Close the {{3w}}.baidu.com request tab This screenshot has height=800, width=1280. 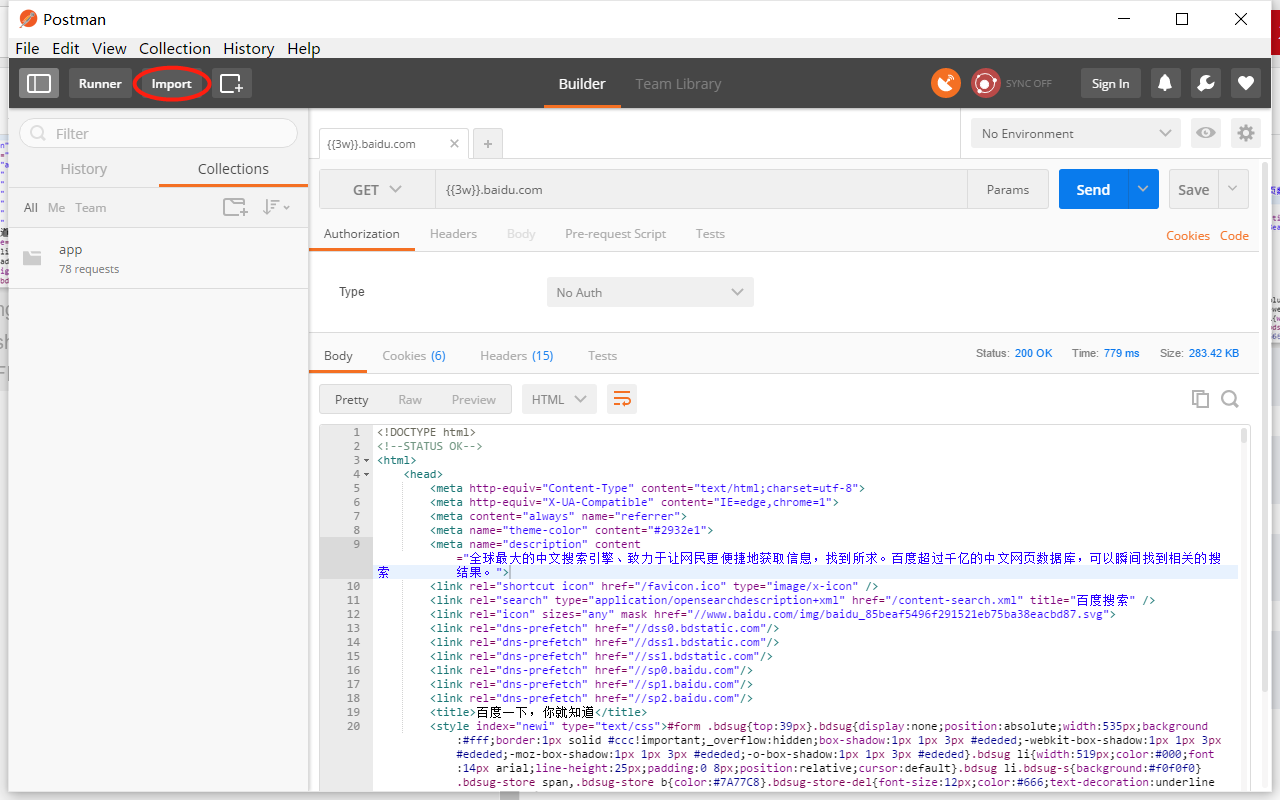[x=454, y=143]
